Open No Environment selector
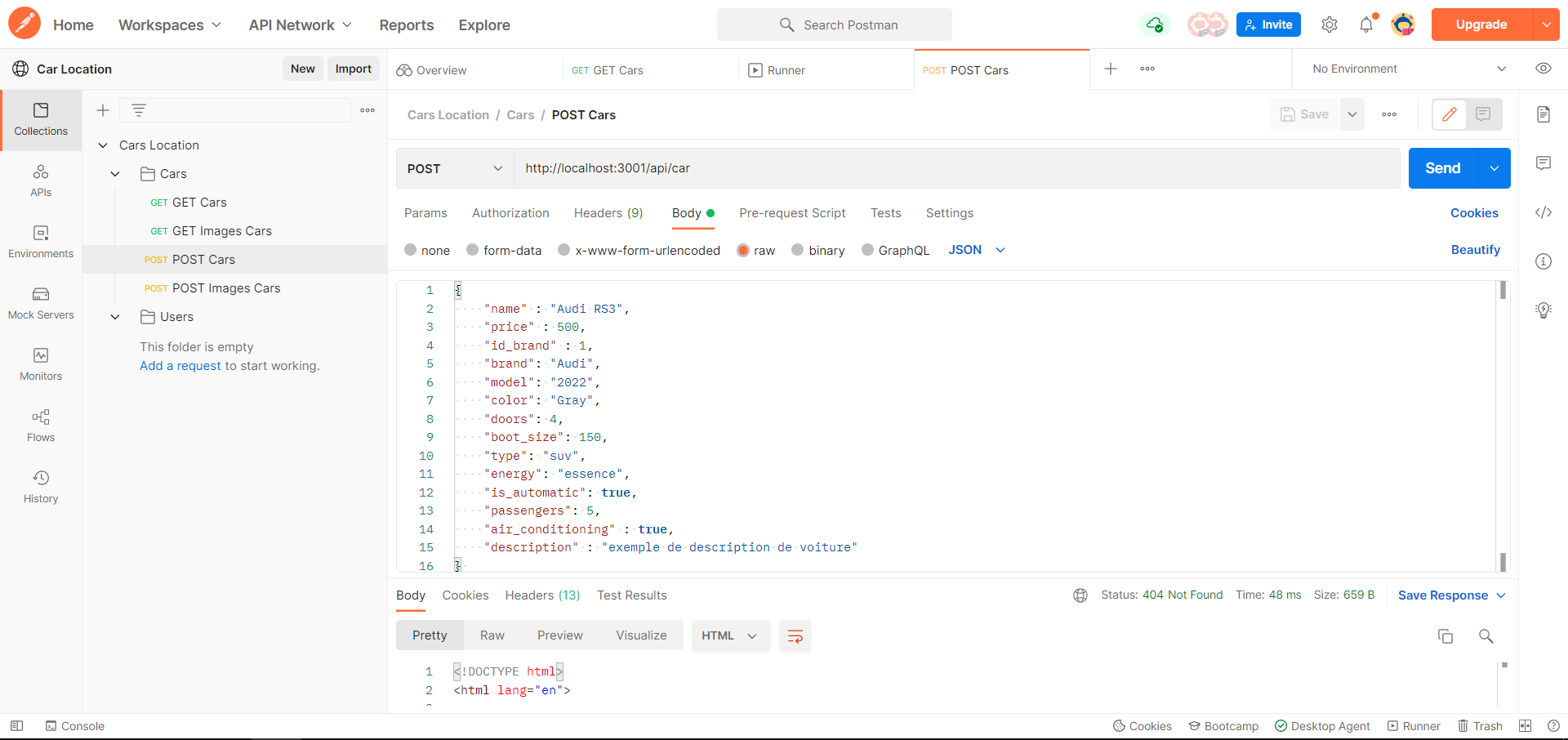 1408,69
